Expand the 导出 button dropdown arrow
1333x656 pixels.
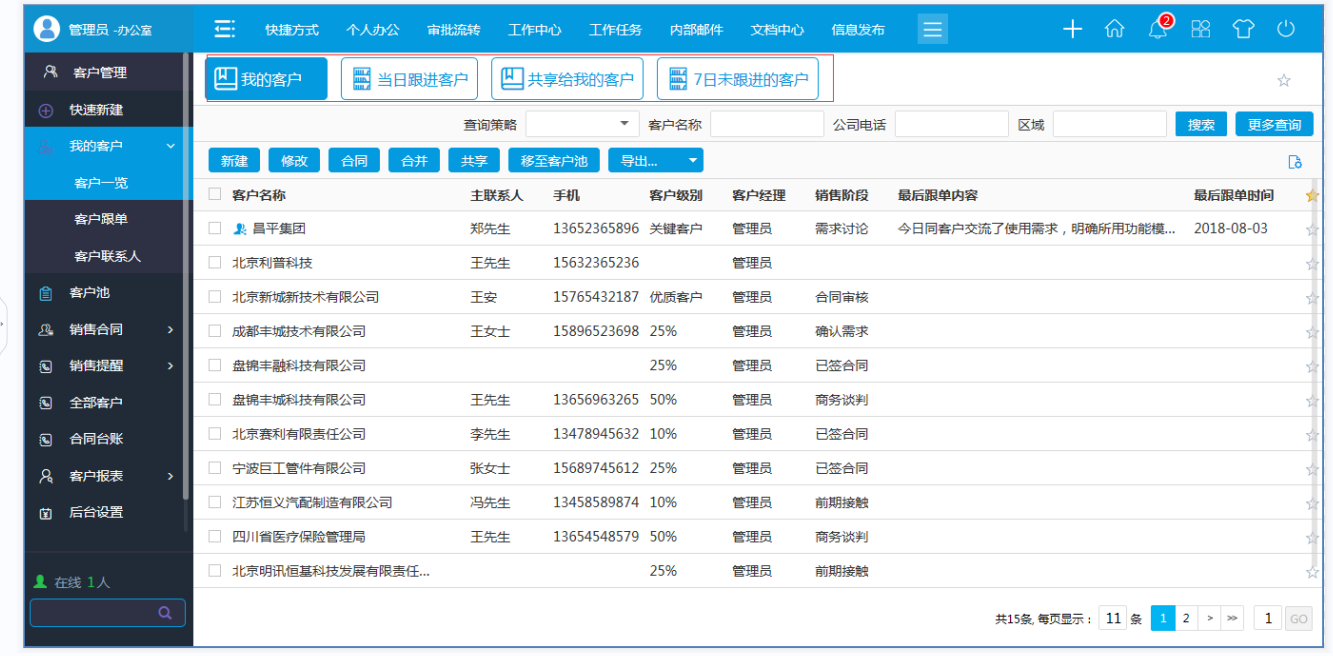691,161
